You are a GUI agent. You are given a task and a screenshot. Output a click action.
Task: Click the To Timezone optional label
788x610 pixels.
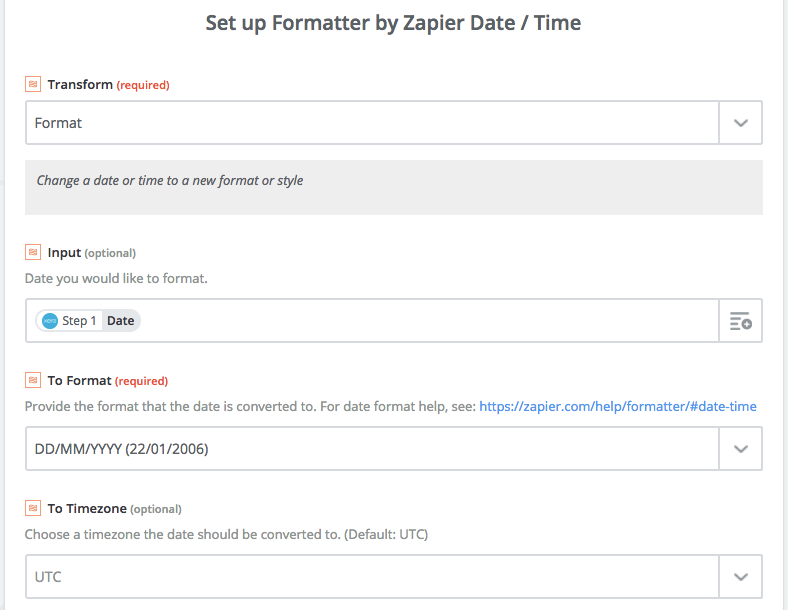[115, 509]
